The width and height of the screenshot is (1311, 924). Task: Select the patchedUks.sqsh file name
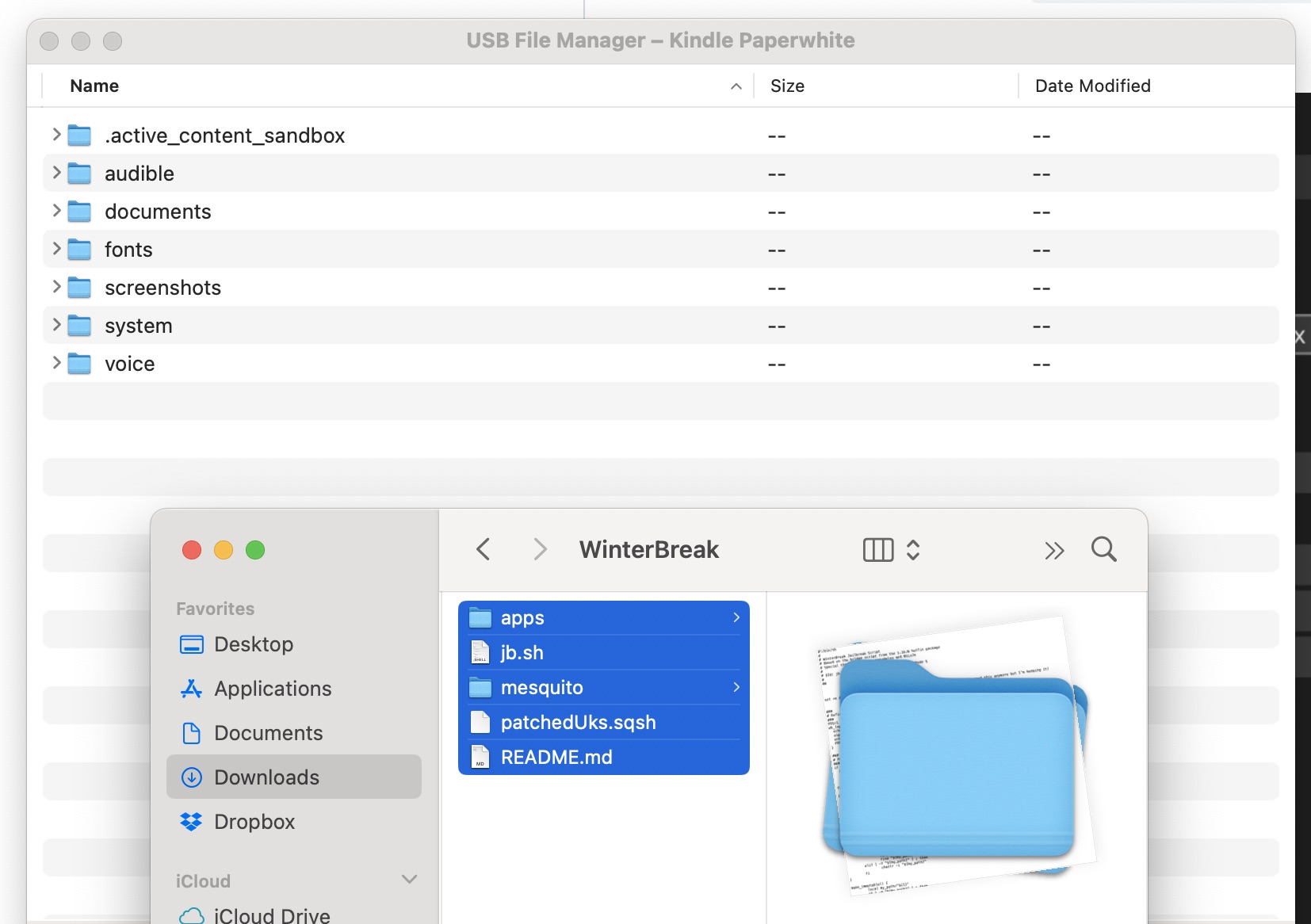coord(579,722)
